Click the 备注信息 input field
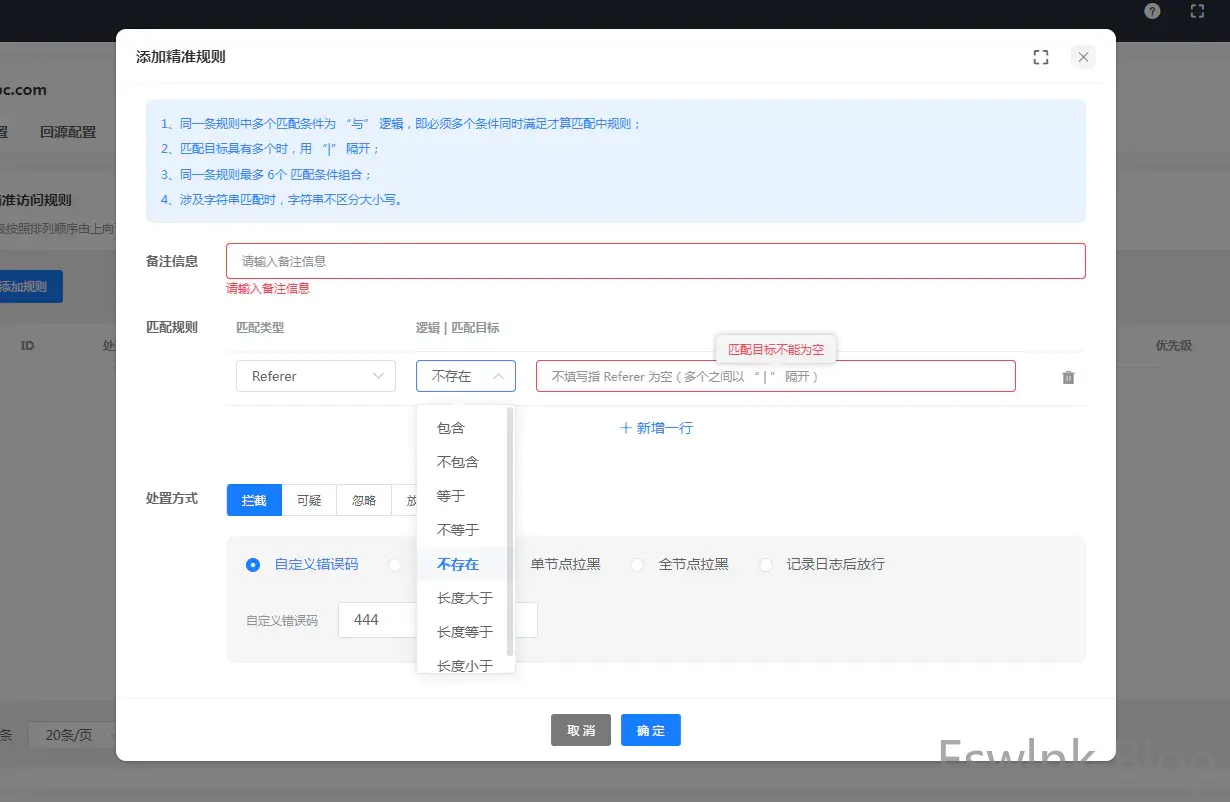 (x=655, y=261)
